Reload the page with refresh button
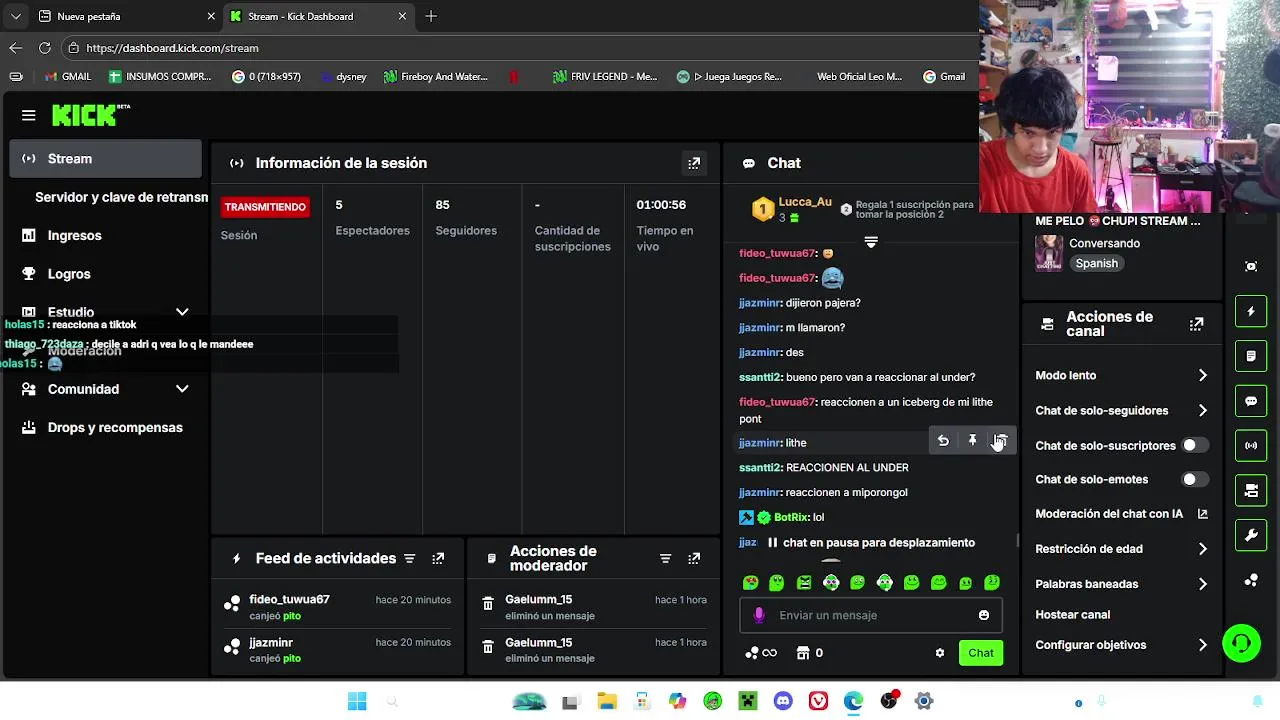 (x=45, y=48)
